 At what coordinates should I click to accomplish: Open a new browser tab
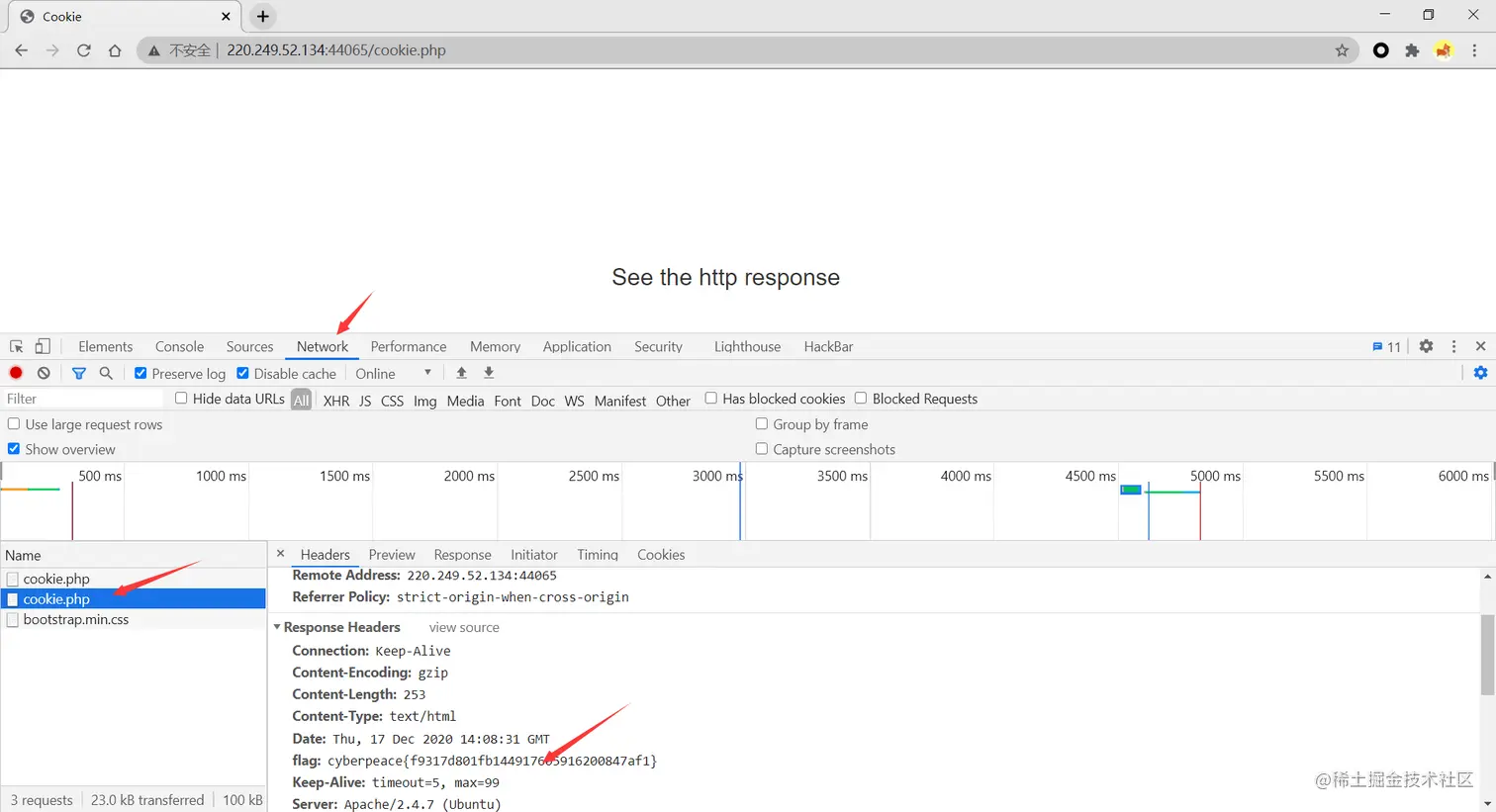coord(263,16)
